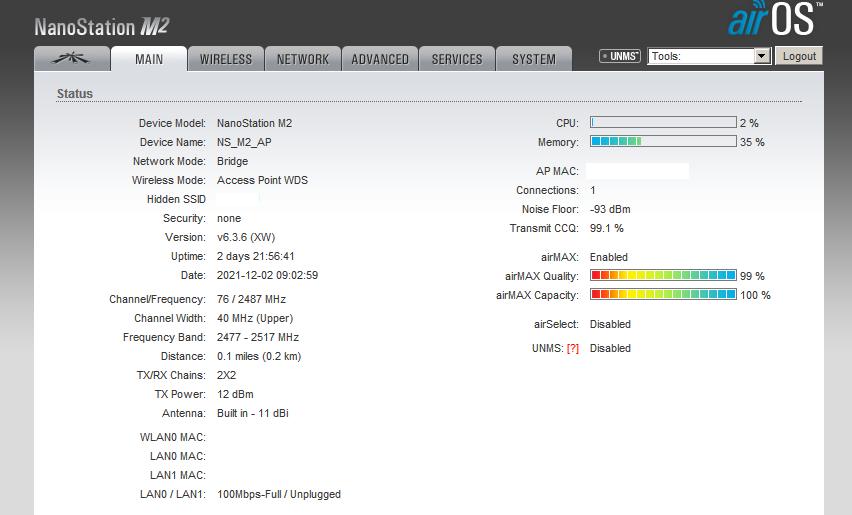Screen dimensions: 852x515
Task: Click the CPU usage bar
Action: (x=663, y=123)
